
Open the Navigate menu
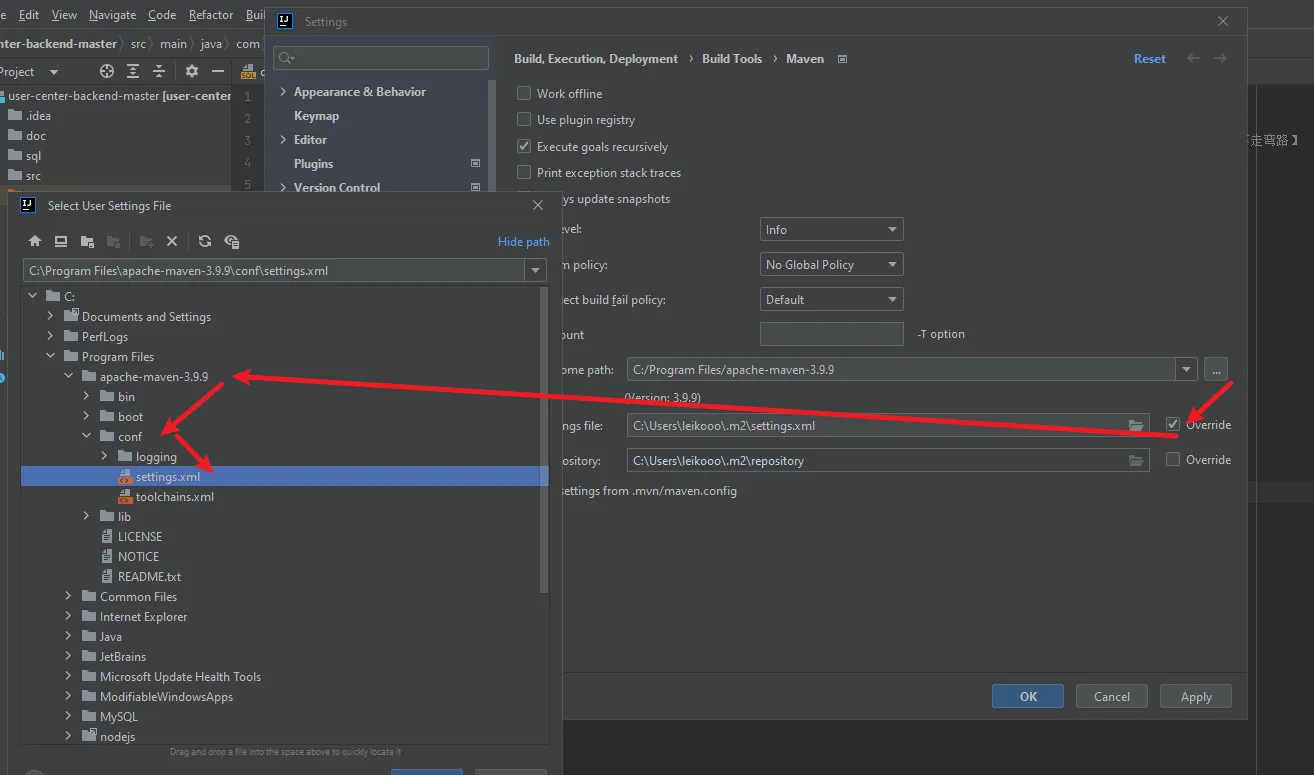tap(113, 15)
